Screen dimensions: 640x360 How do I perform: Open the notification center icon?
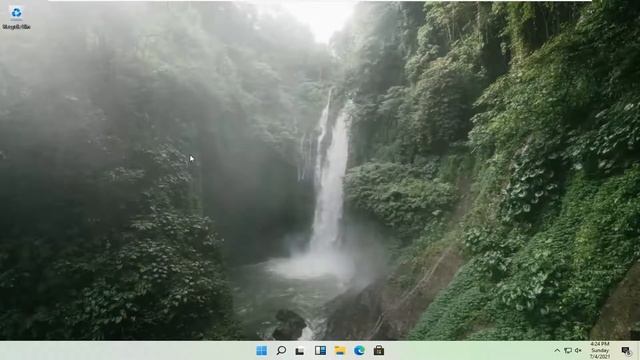click(x=626, y=351)
